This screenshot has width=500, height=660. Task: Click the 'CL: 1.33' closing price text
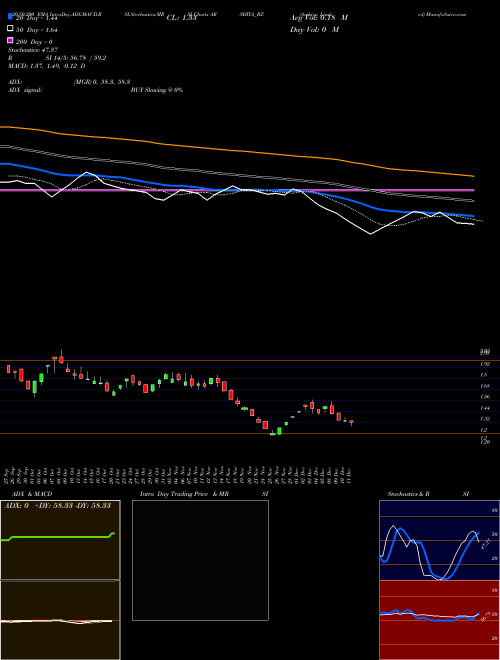point(182,18)
